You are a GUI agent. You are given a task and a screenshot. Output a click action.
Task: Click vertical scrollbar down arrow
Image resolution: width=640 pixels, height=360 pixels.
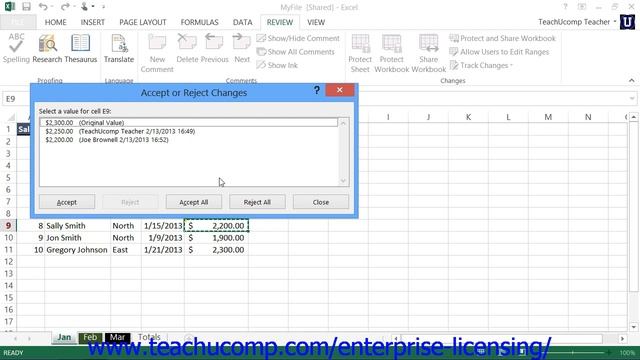pos(633,327)
